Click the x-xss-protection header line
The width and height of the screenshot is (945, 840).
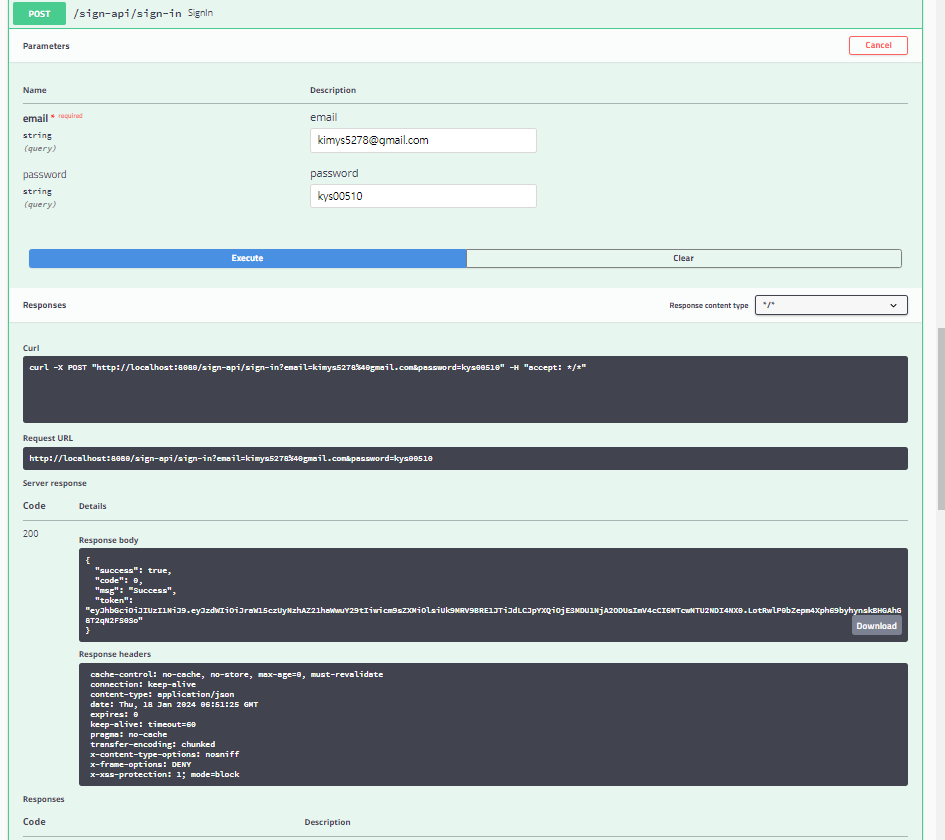point(165,775)
